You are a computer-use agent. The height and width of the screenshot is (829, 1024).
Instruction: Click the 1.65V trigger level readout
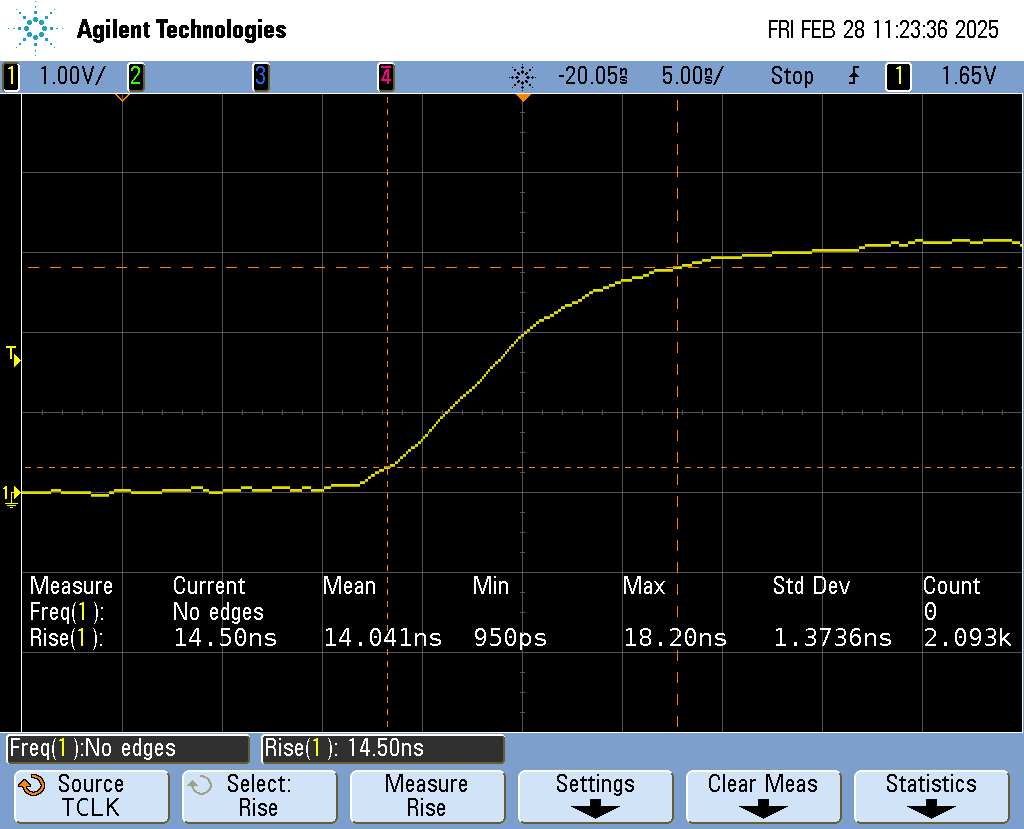969,76
